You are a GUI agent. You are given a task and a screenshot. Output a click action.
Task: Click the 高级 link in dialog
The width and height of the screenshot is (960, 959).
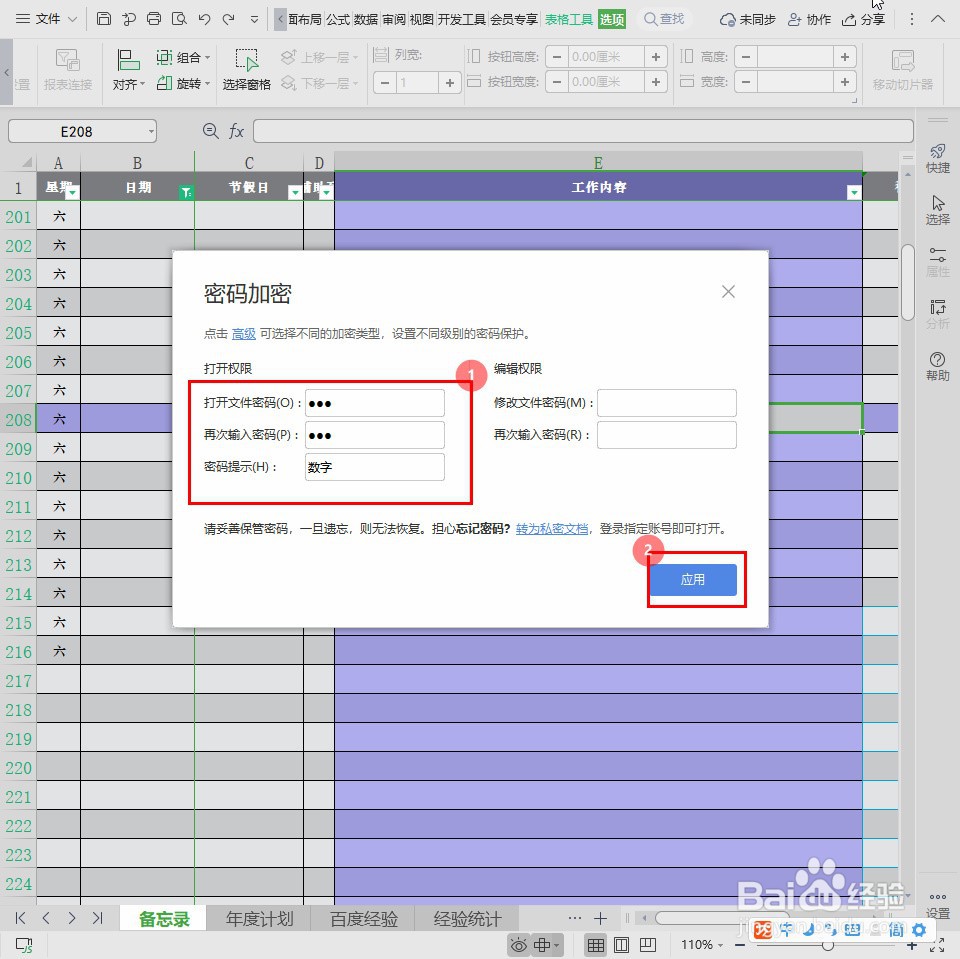pyautogui.click(x=244, y=334)
